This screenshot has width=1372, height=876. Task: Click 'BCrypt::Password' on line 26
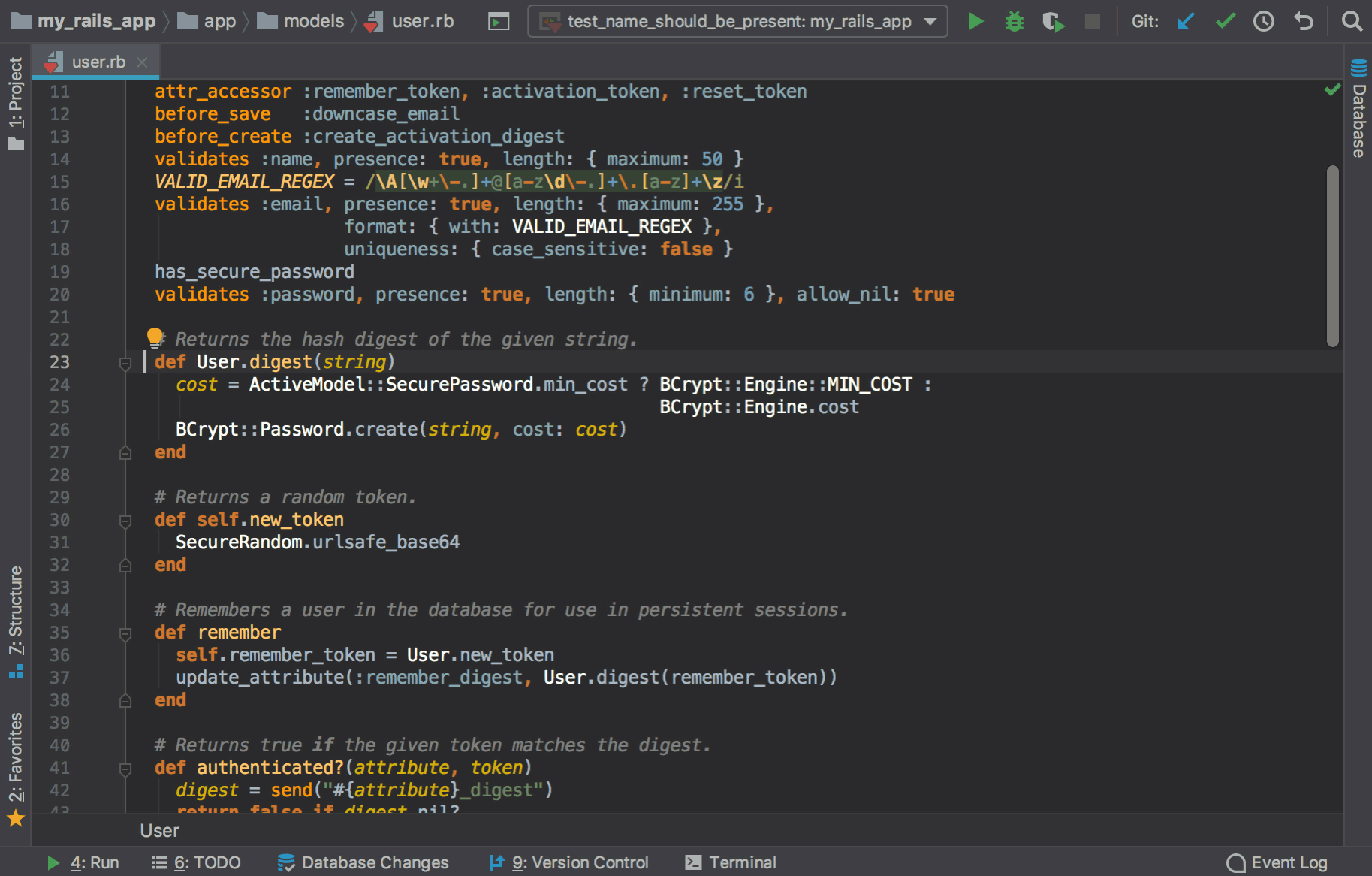pyautogui.click(x=260, y=430)
